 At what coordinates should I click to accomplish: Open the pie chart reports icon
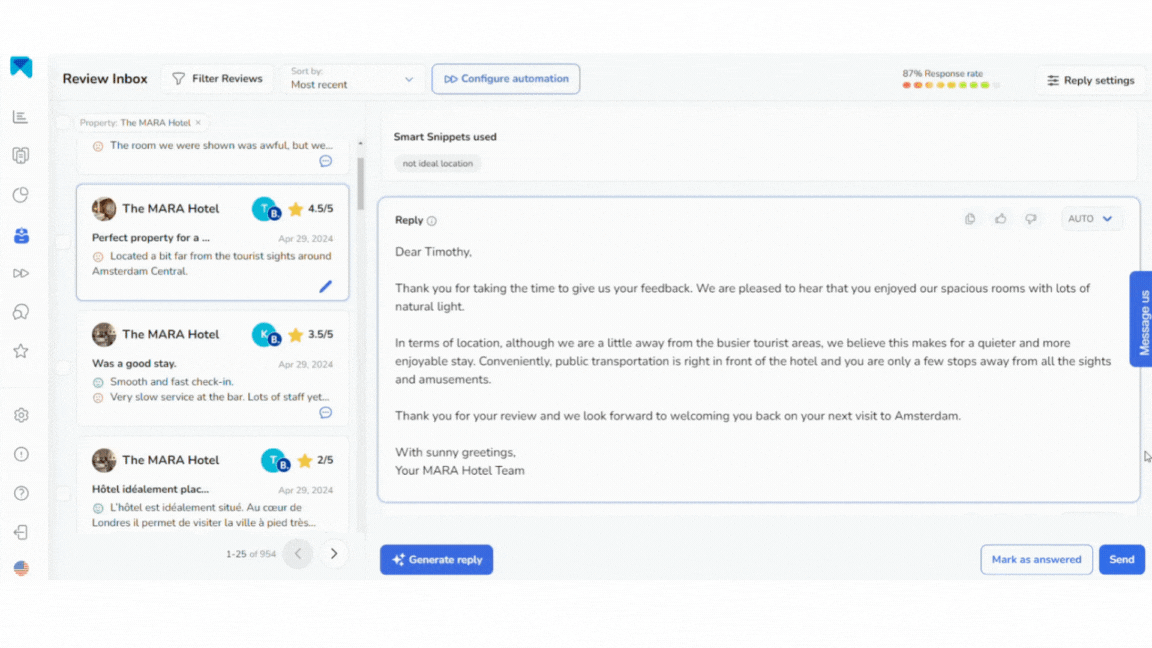(21, 195)
